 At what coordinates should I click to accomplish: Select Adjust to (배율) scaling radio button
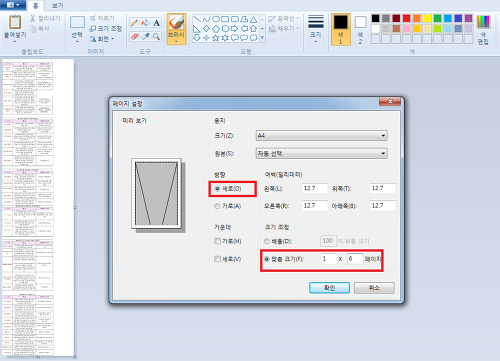click(267, 241)
